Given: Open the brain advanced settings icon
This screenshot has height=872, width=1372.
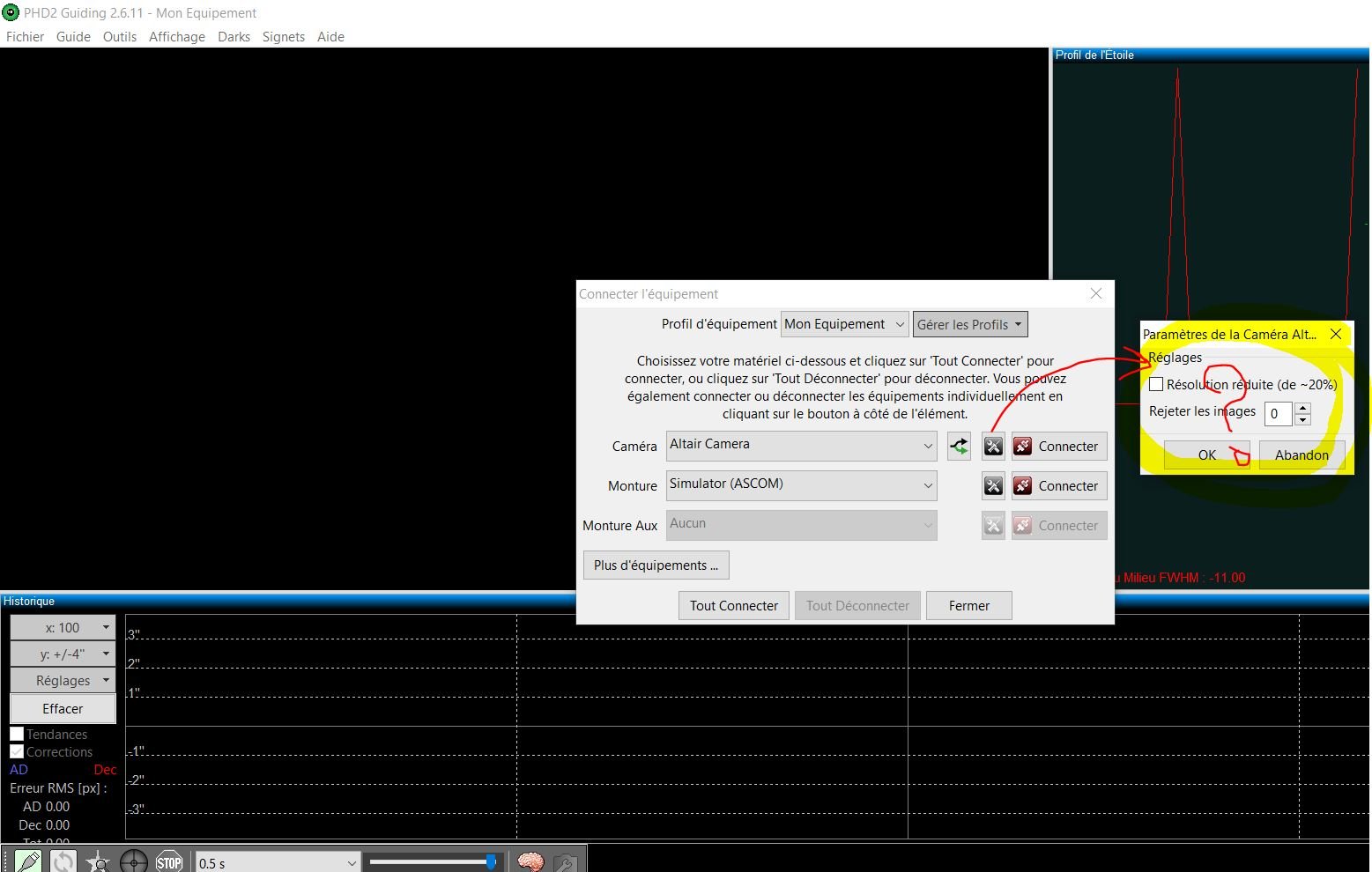Looking at the screenshot, I should (x=530, y=861).
